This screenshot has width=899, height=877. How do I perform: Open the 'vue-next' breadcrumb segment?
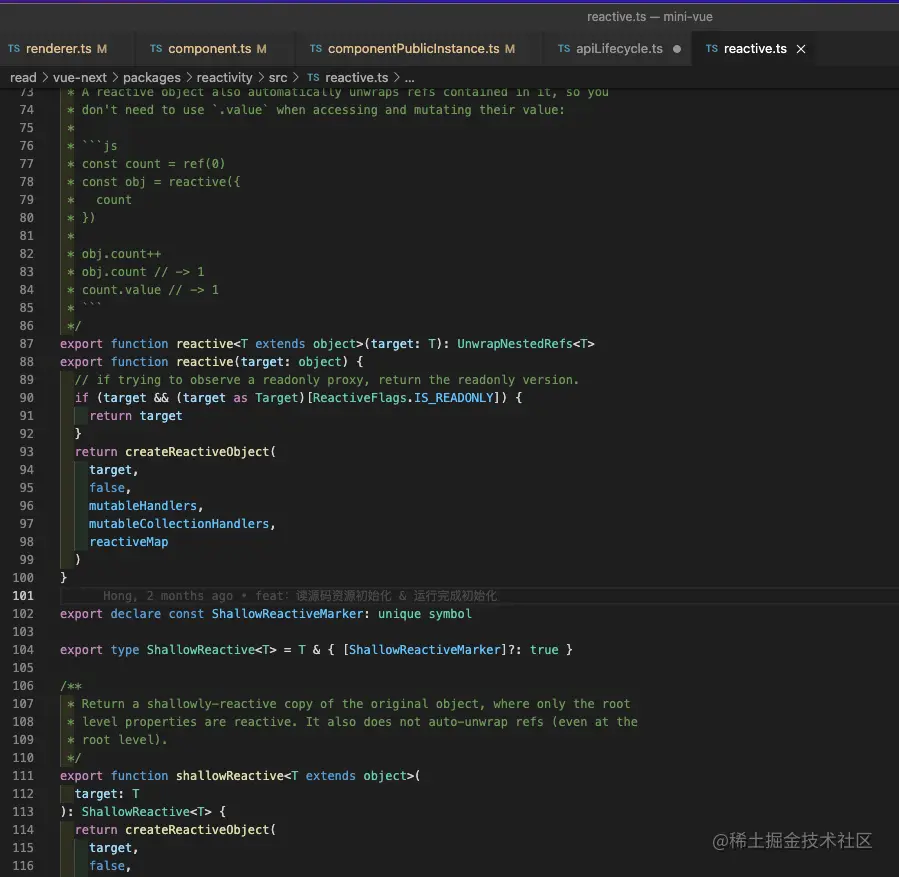(80, 77)
